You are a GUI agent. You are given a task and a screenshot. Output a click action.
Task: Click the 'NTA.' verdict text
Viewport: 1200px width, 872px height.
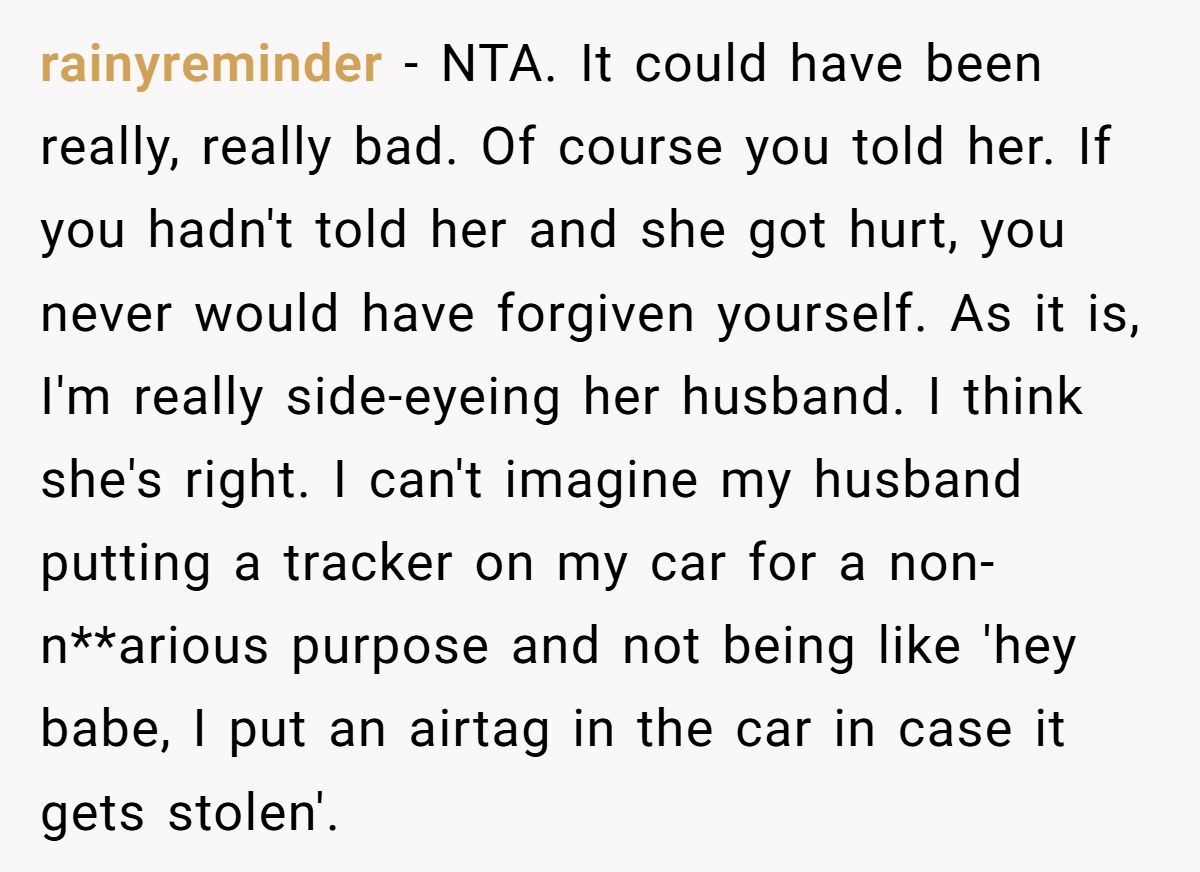coord(499,65)
